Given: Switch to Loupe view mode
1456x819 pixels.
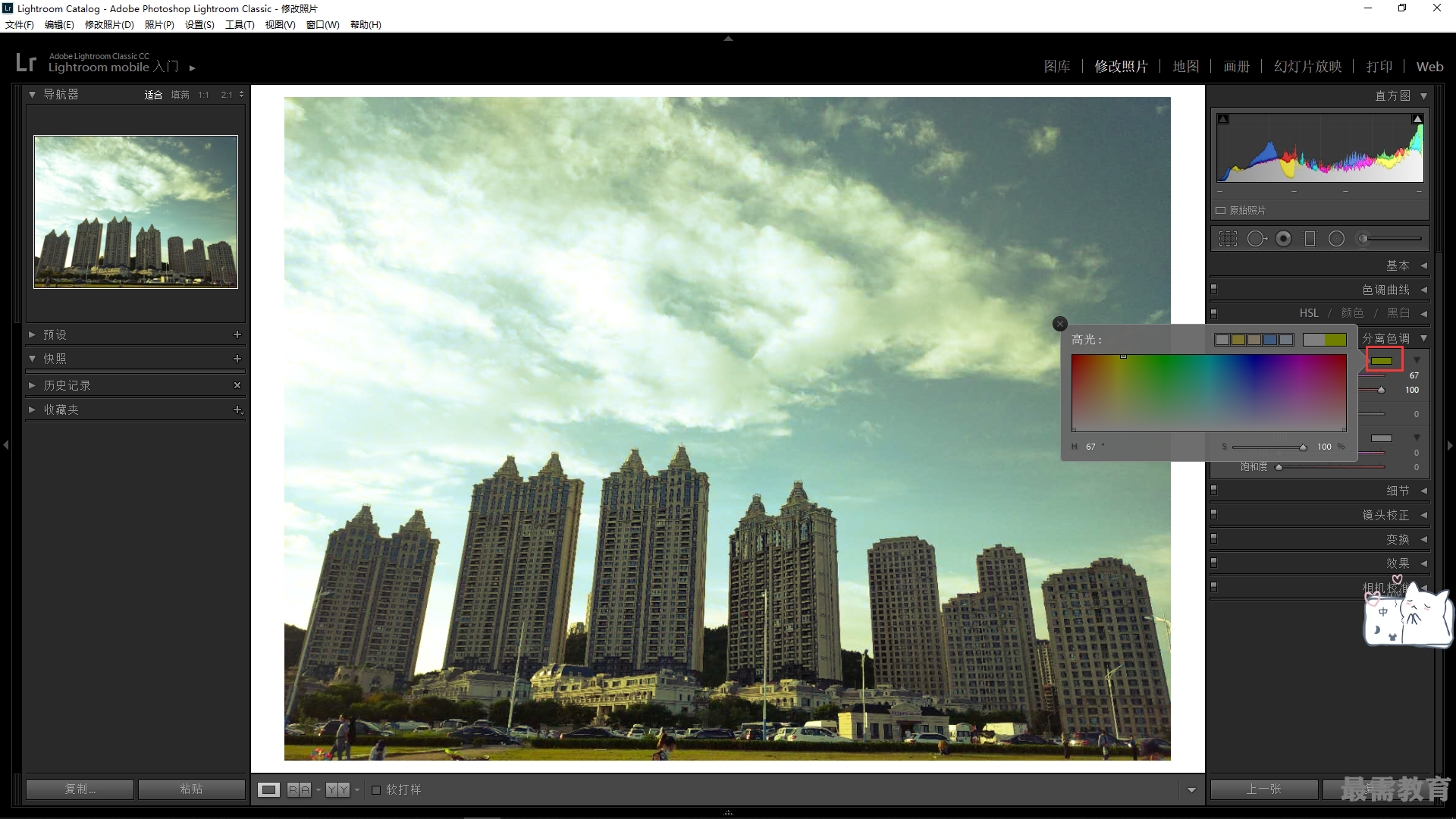Looking at the screenshot, I should point(268,790).
